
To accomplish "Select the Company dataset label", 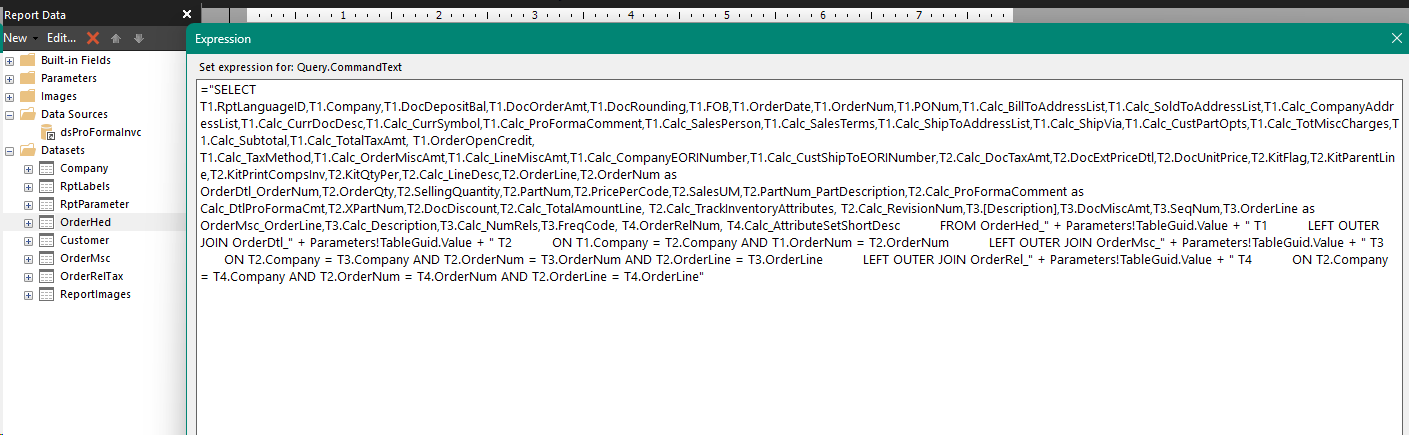I will point(84,168).
